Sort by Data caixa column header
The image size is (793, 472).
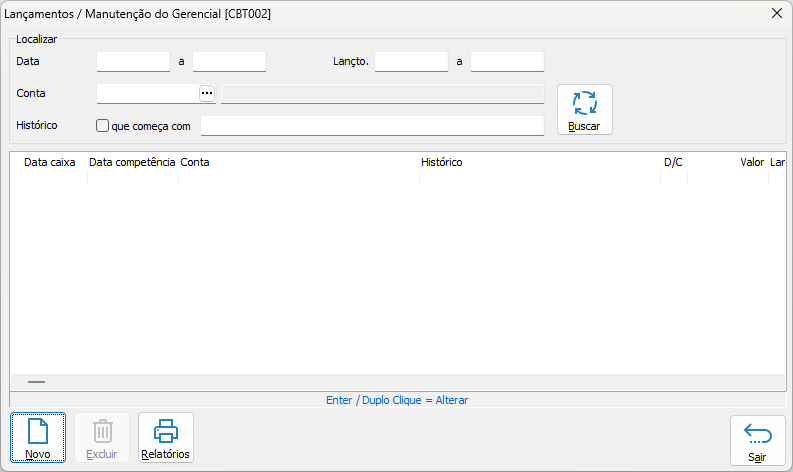49,162
